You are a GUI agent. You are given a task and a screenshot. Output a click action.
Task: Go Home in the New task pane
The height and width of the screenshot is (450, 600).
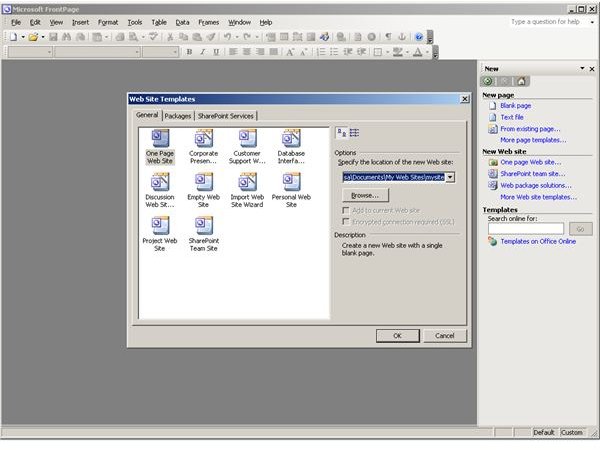point(521,81)
